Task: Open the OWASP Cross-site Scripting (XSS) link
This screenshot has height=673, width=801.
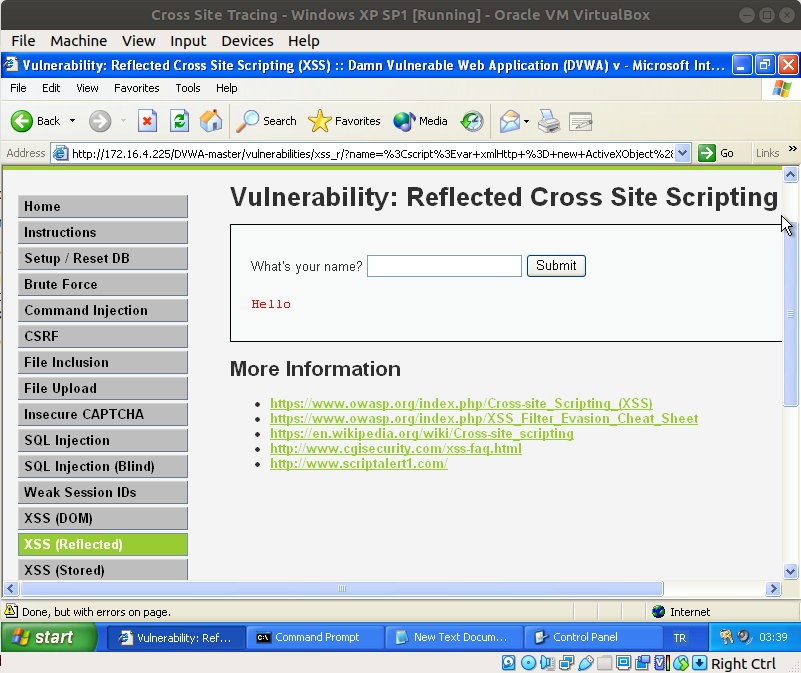Action: coord(461,404)
